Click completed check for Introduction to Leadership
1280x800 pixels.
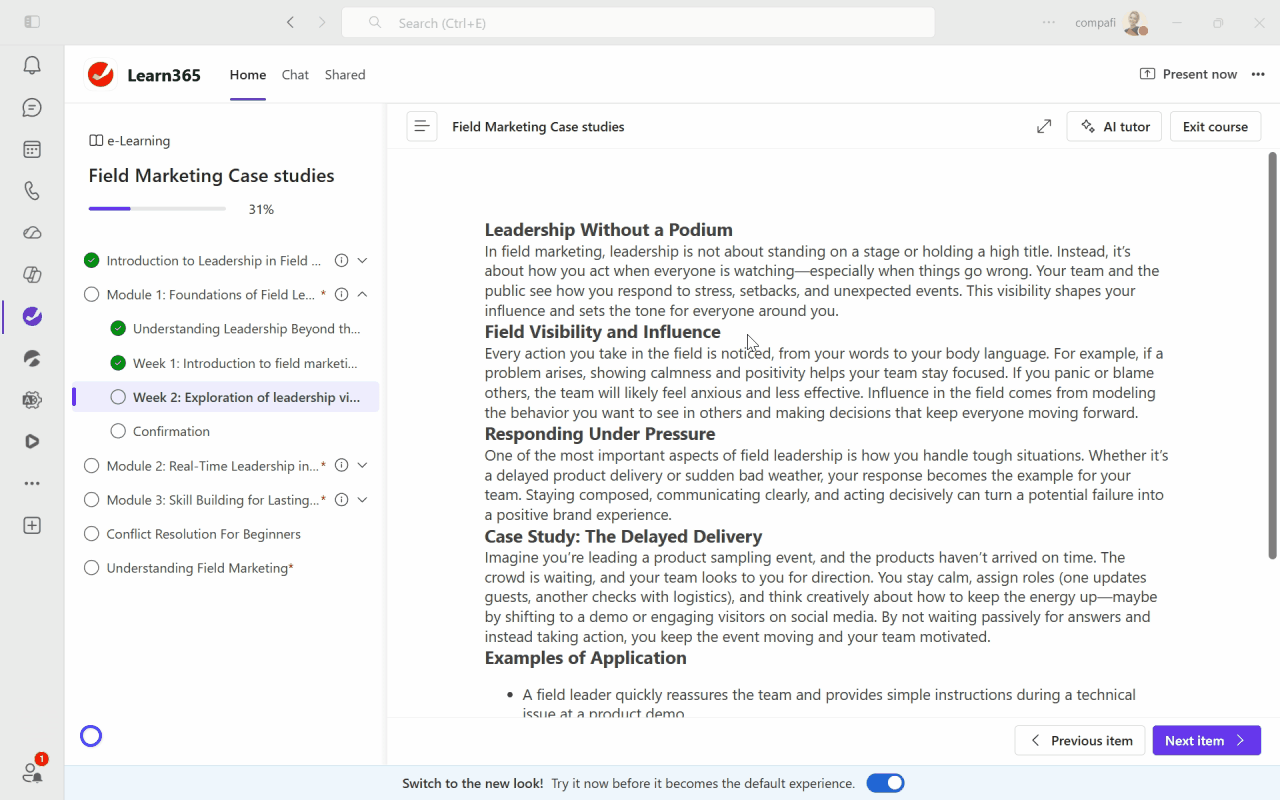pyautogui.click(x=92, y=260)
